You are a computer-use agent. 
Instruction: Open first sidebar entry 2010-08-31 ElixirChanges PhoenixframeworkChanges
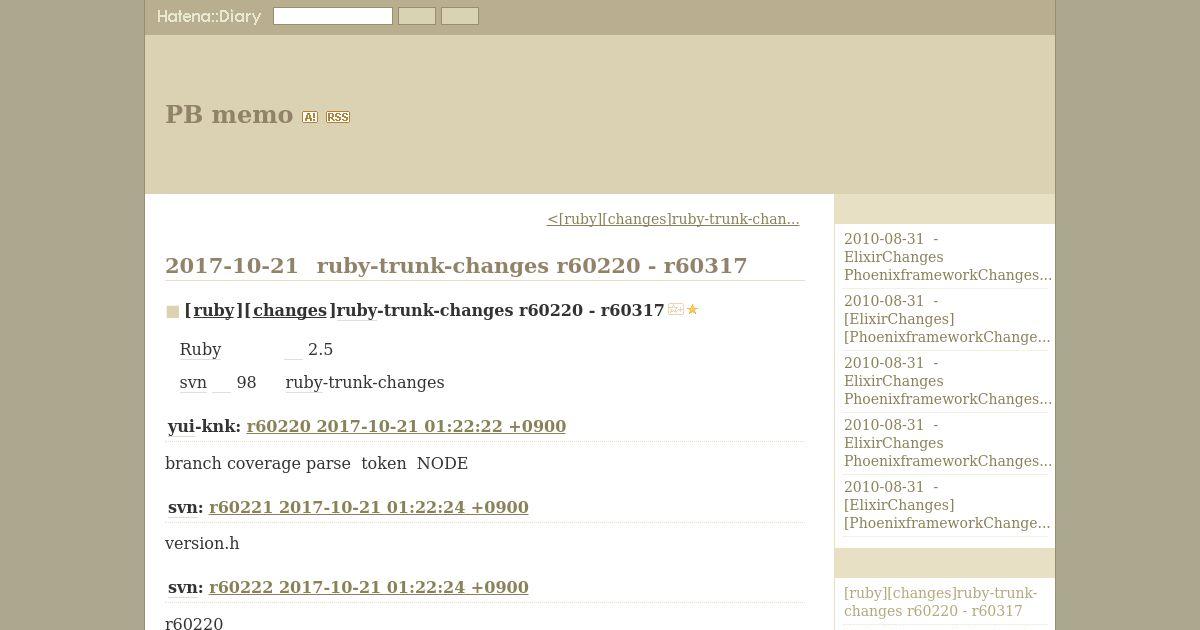(x=945, y=257)
